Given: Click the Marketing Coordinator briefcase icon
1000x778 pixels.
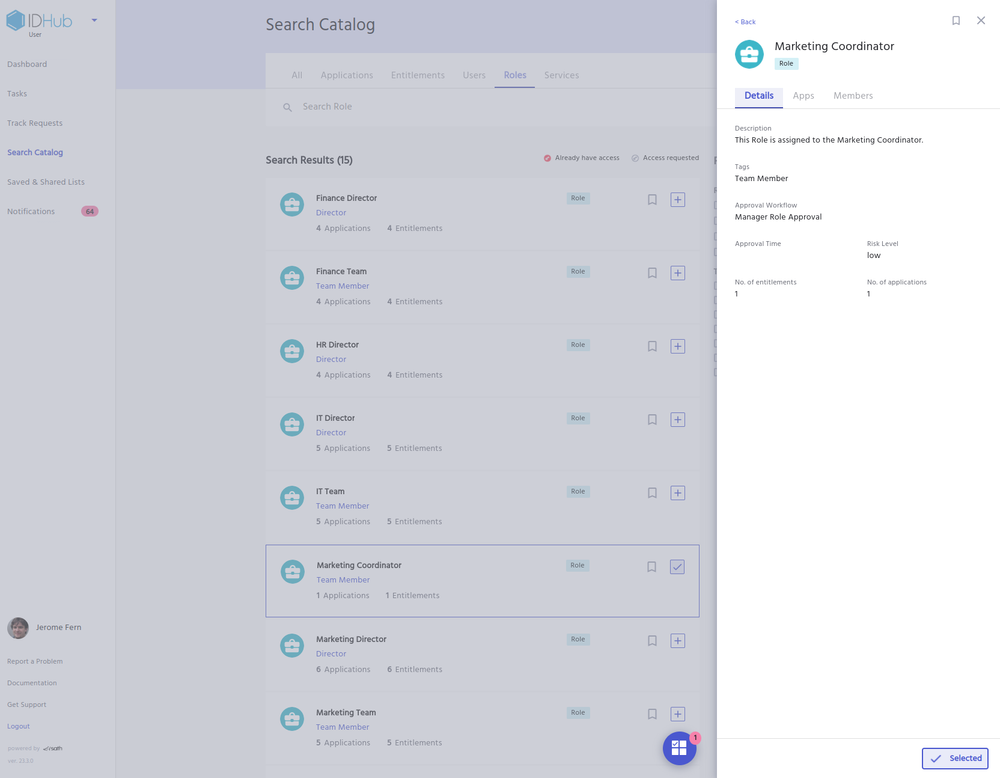Looking at the screenshot, I should 291,571.
